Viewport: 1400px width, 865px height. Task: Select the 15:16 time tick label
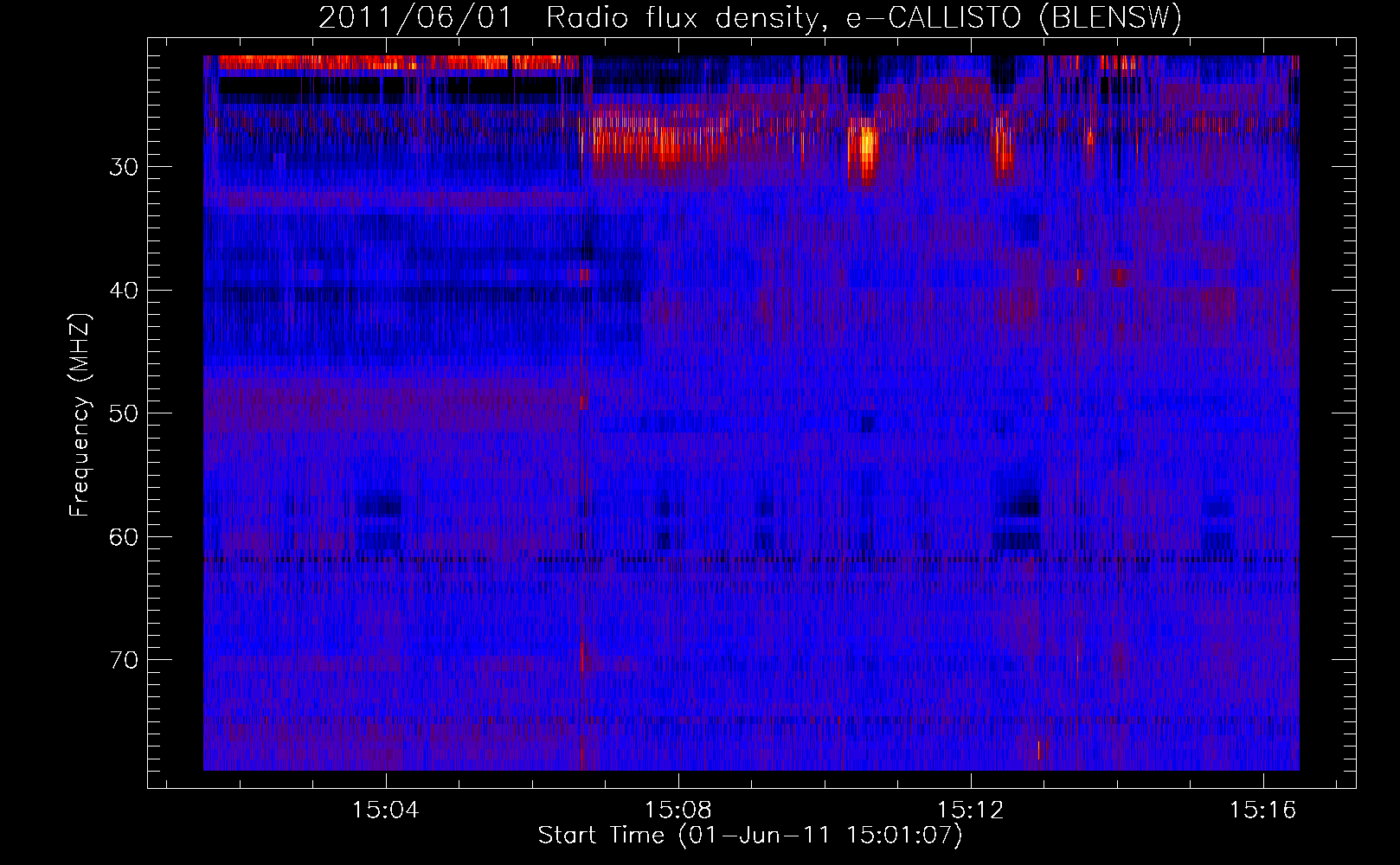click(1263, 811)
